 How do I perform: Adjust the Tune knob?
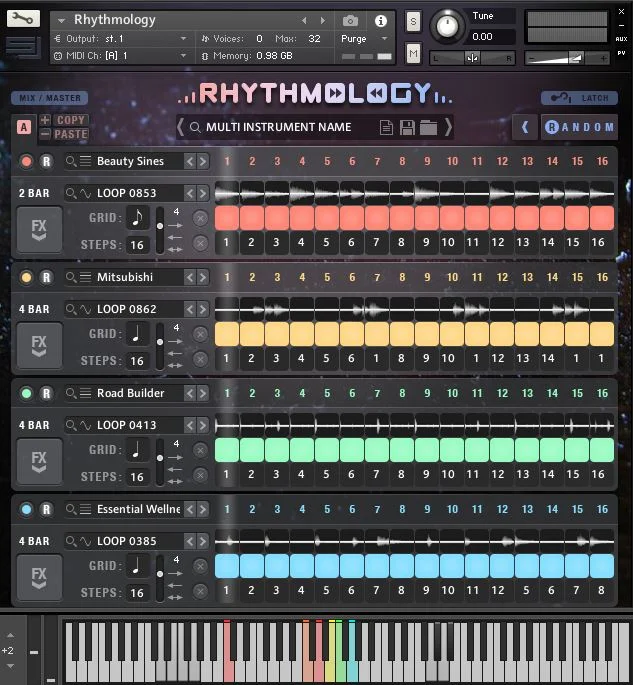point(447,25)
